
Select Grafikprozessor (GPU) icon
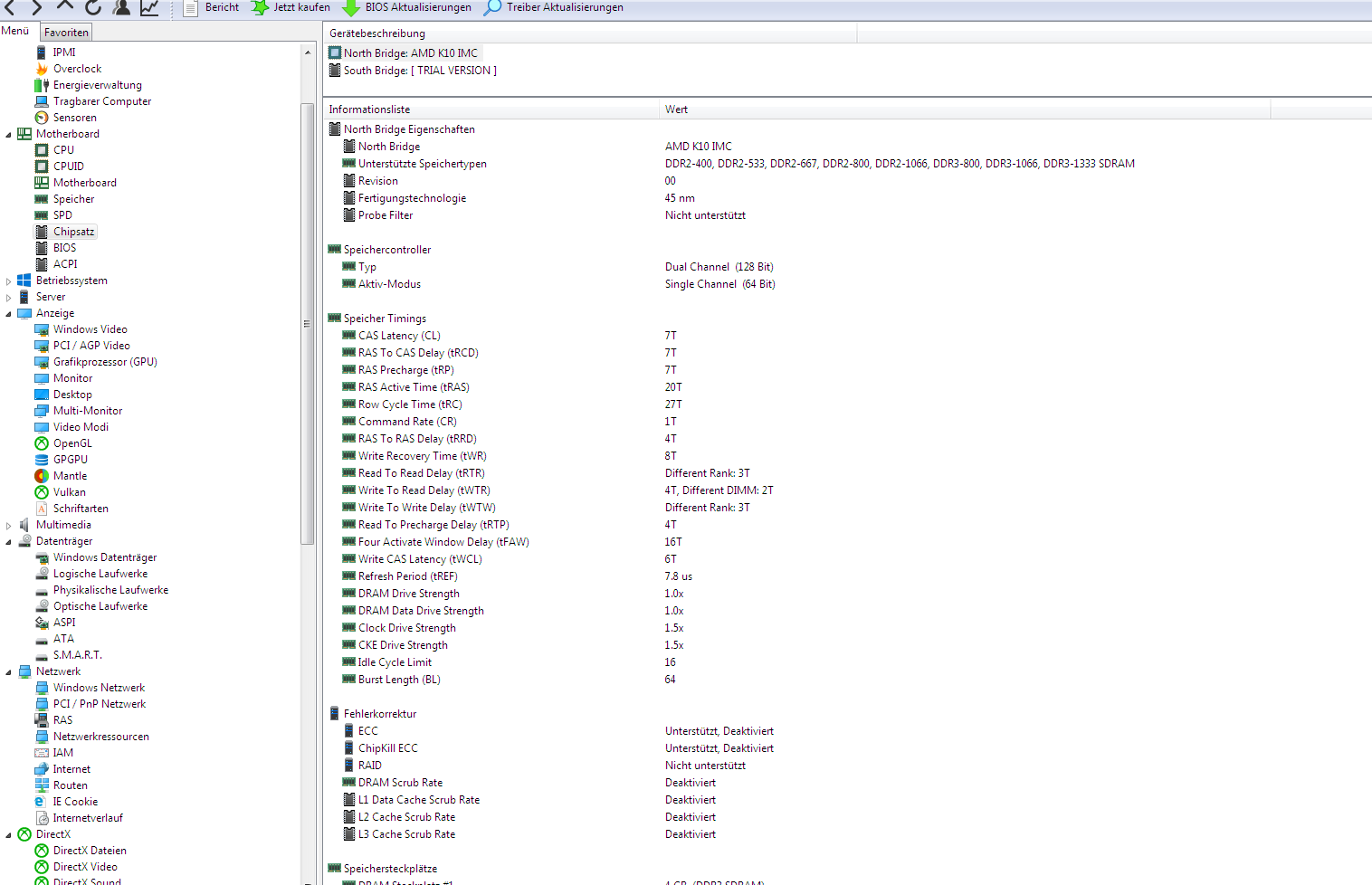42,362
